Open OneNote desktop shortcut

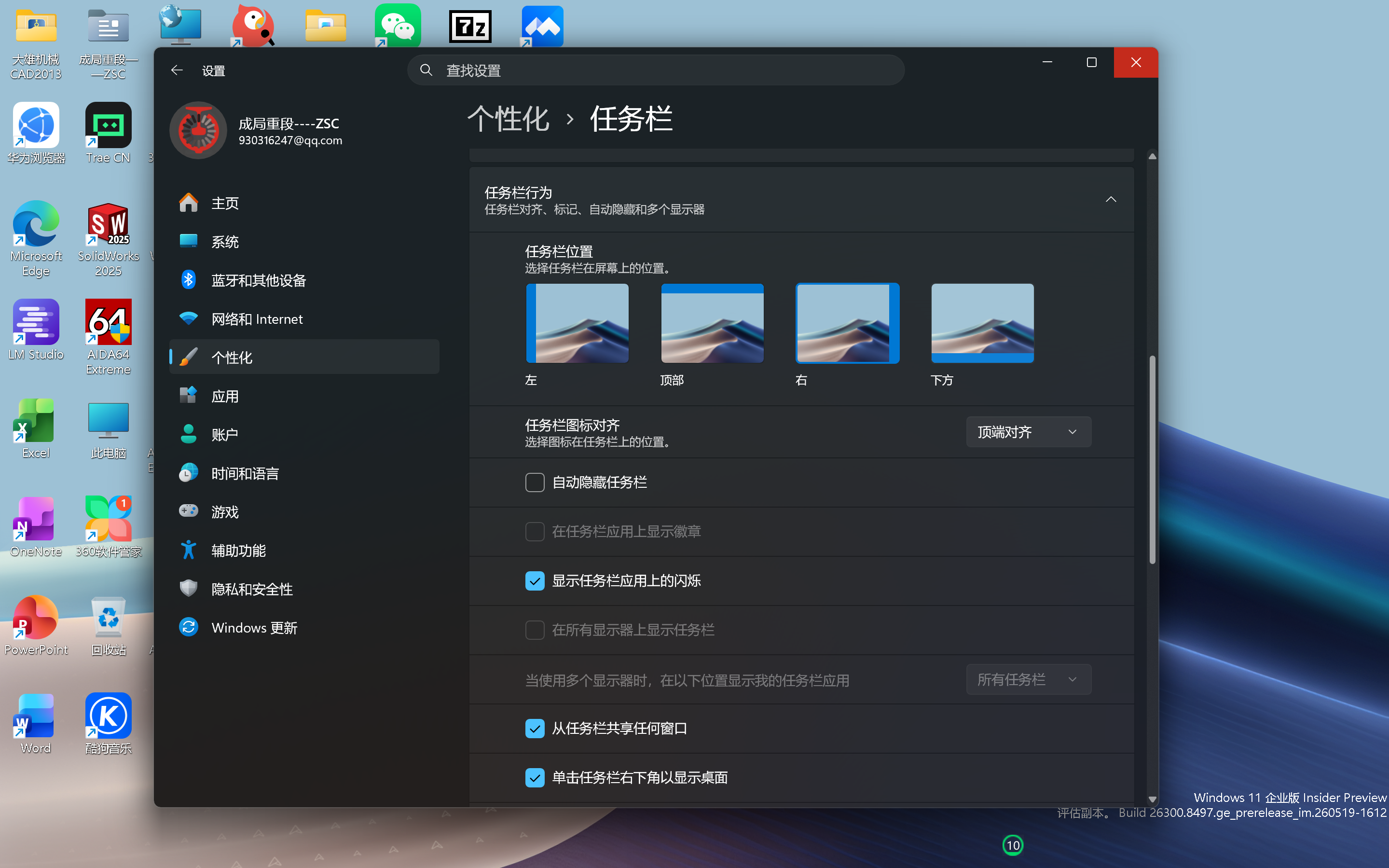(36, 527)
